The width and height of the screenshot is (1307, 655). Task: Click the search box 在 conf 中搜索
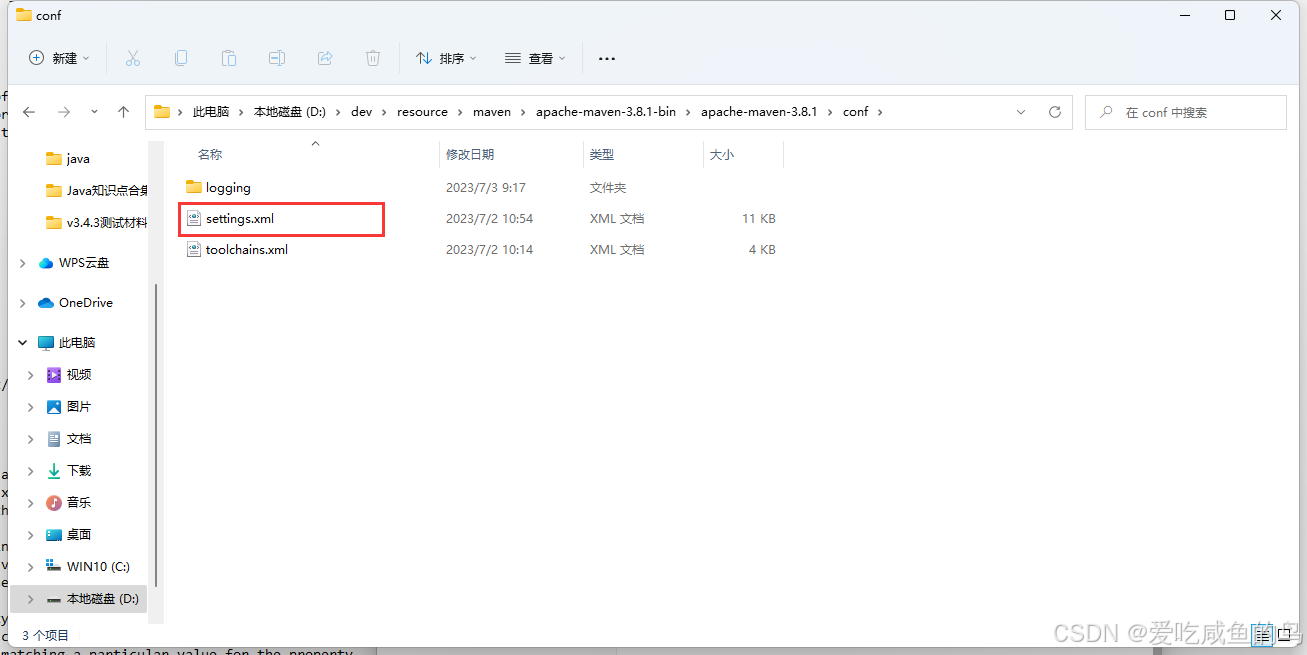click(x=1186, y=112)
